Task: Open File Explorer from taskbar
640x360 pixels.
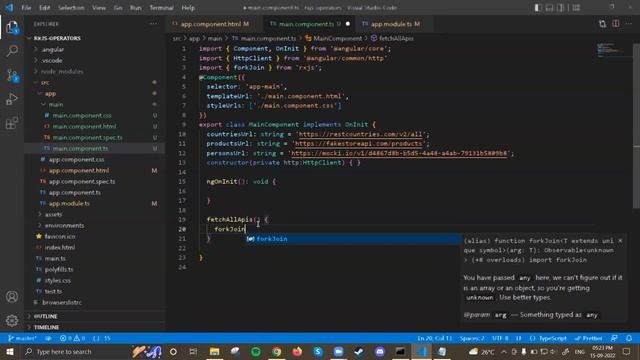Action: click(214, 351)
